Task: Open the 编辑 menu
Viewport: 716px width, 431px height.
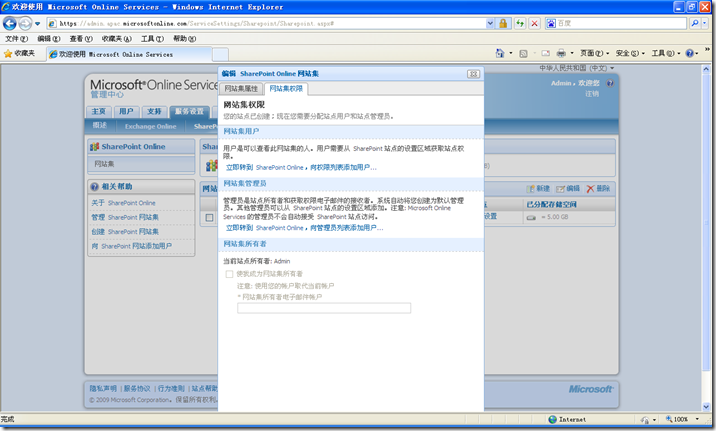Action: pos(48,39)
